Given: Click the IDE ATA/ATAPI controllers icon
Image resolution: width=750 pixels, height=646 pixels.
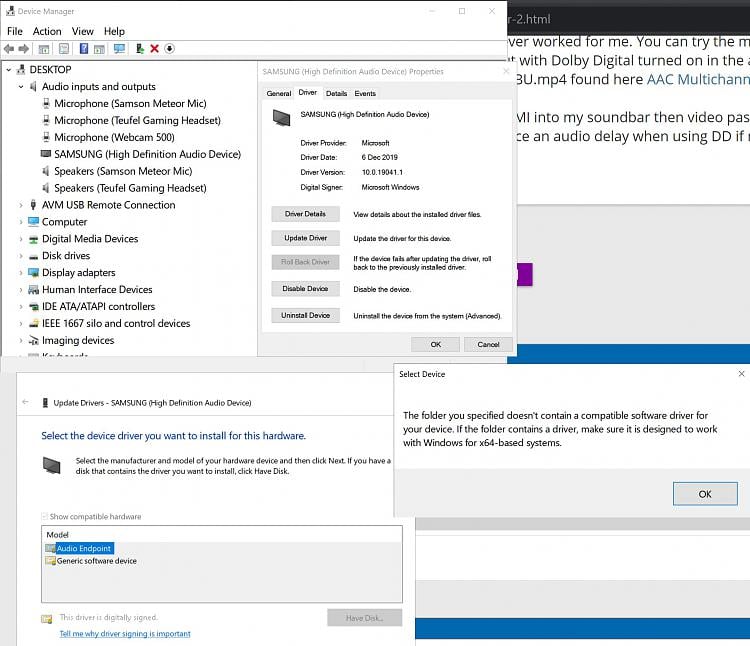Looking at the screenshot, I should coord(33,307).
